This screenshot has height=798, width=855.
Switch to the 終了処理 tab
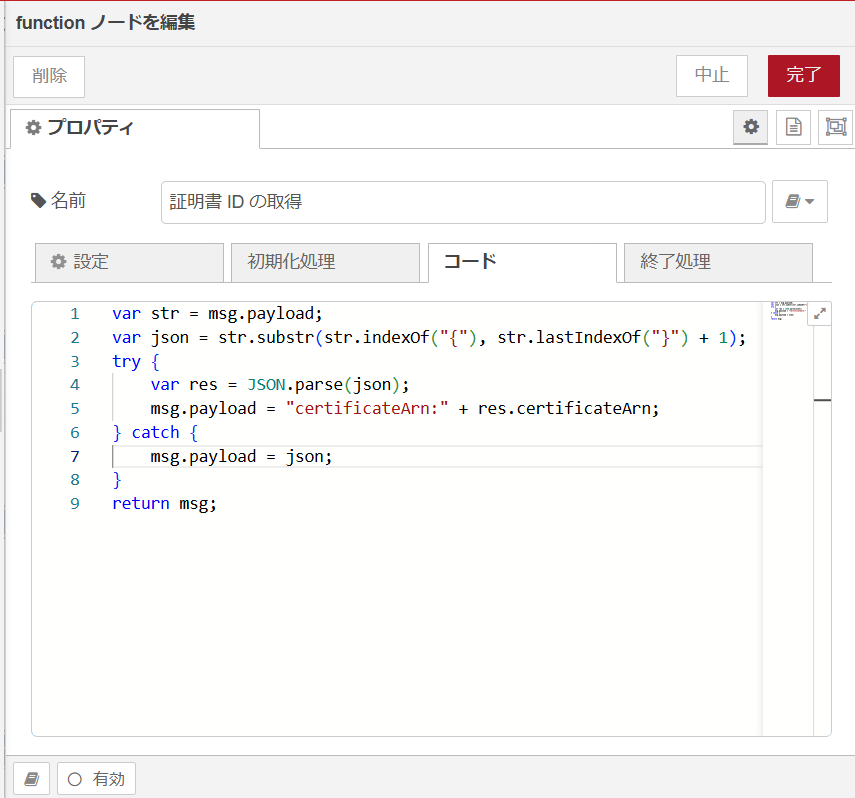pyautogui.click(x=718, y=262)
